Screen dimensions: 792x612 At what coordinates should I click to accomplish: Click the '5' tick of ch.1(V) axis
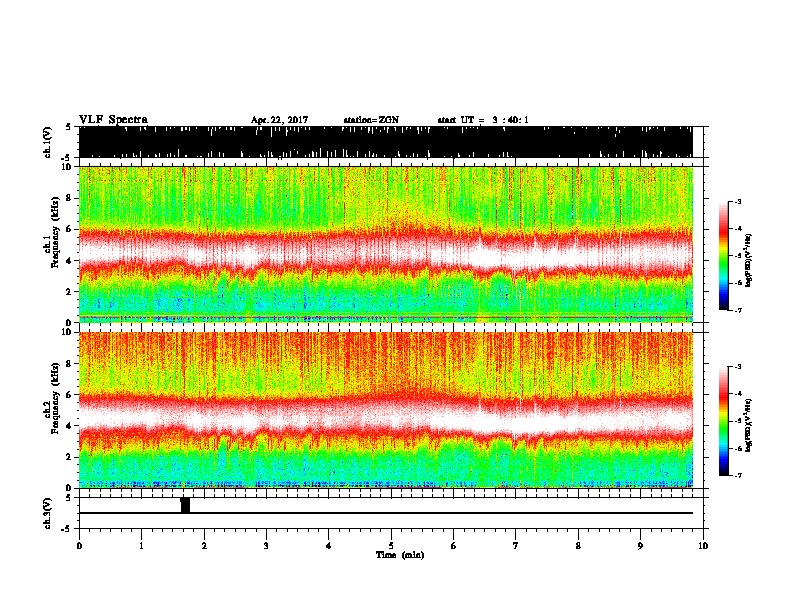[68, 127]
